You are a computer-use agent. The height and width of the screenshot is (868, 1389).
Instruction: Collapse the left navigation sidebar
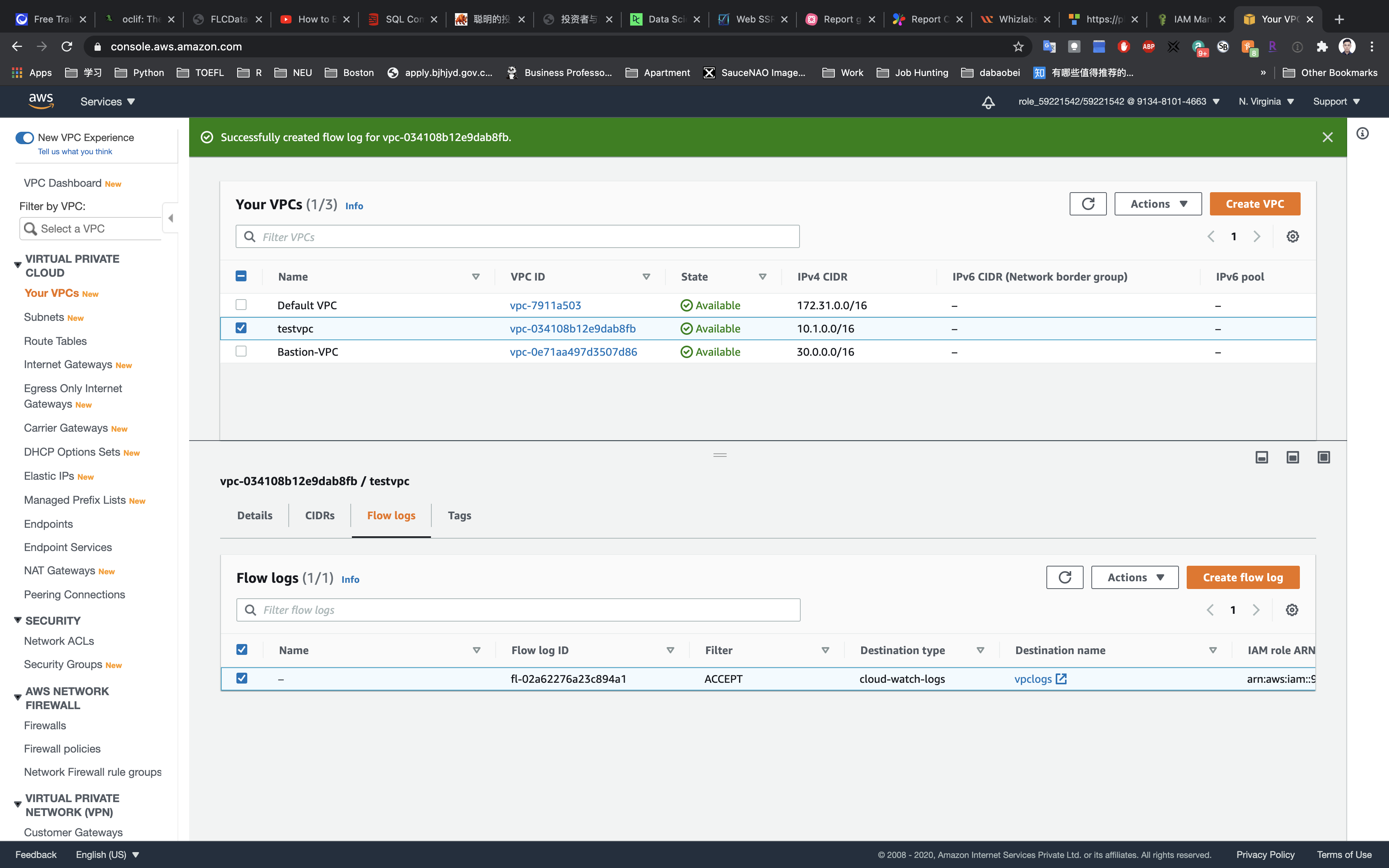click(171, 218)
